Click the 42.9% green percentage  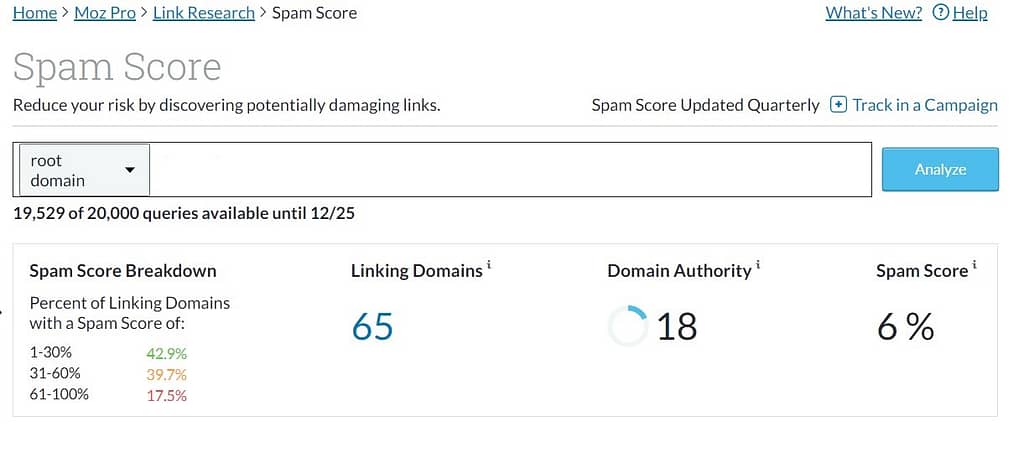point(167,354)
